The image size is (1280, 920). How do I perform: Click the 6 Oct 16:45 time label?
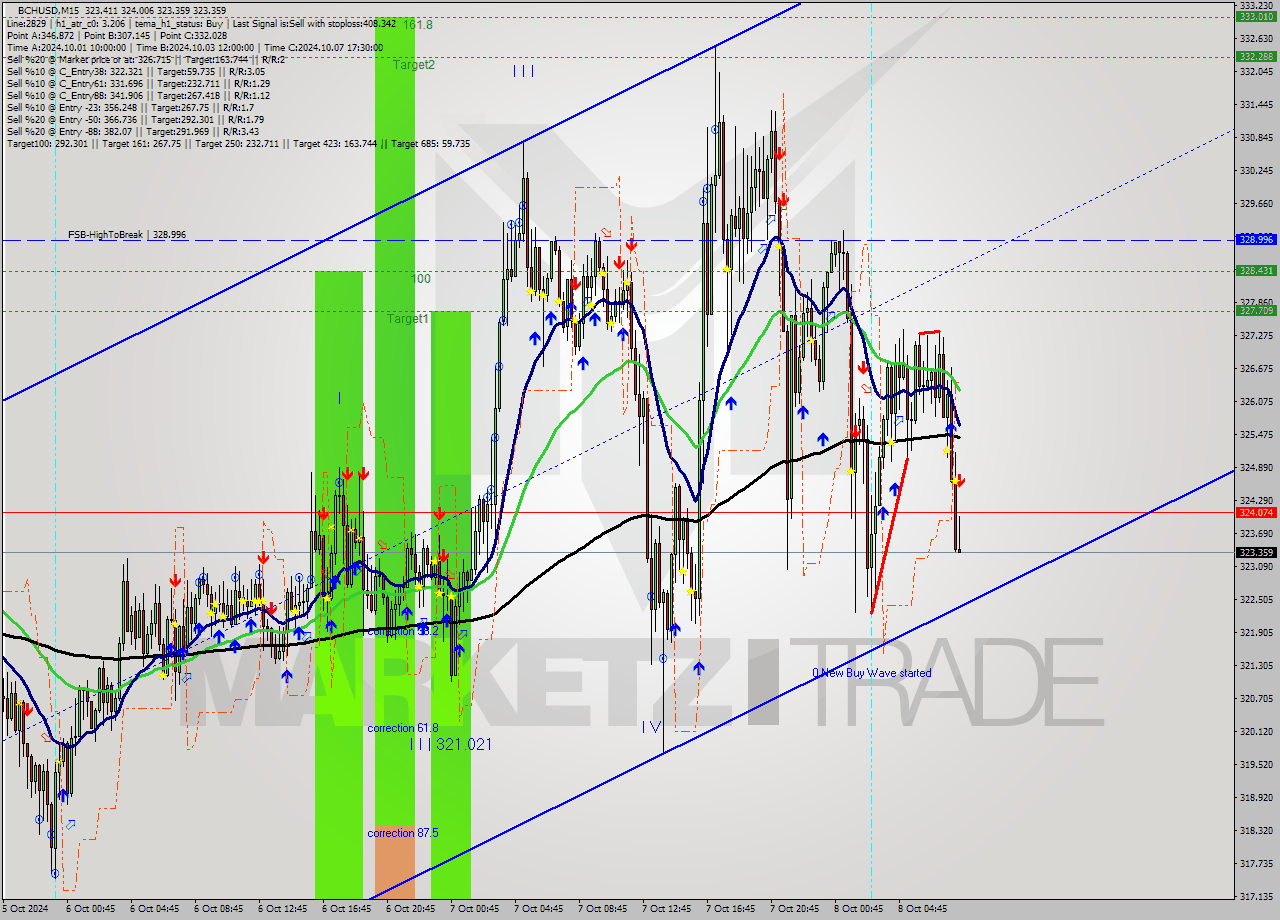click(x=346, y=909)
